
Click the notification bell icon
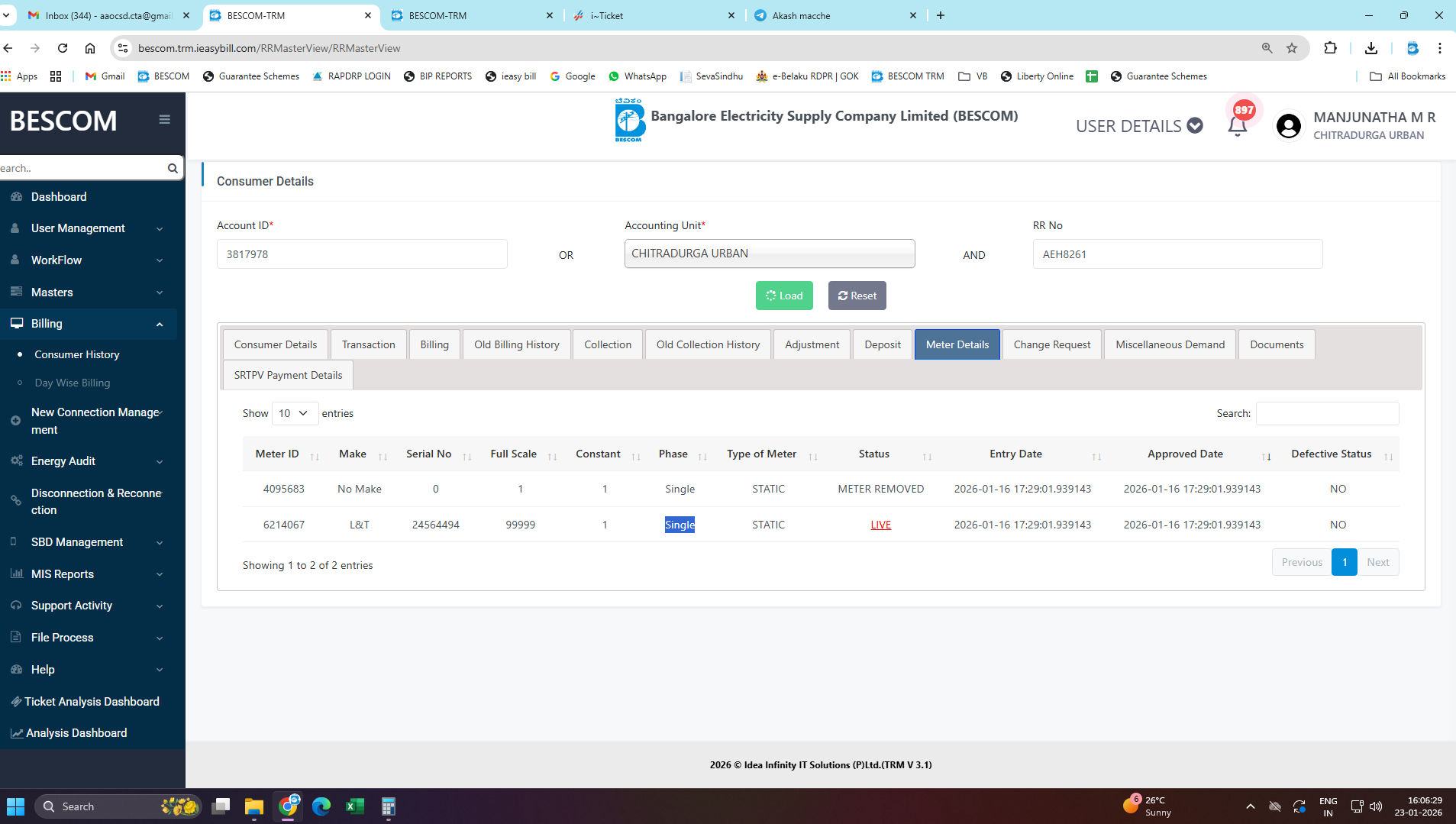(x=1237, y=126)
